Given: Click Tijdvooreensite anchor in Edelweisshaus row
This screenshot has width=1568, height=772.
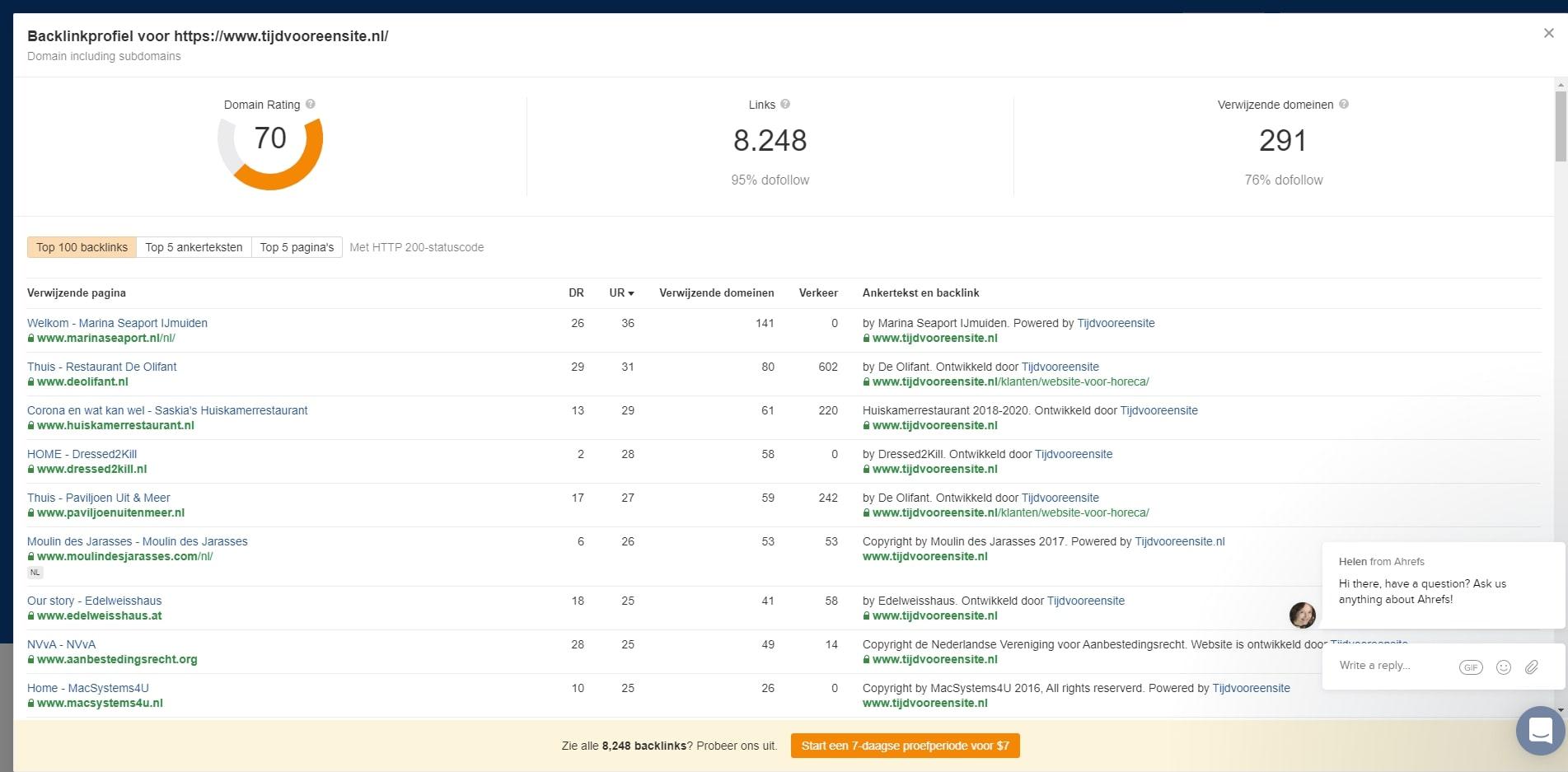Looking at the screenshot, I should point(1086,601).
